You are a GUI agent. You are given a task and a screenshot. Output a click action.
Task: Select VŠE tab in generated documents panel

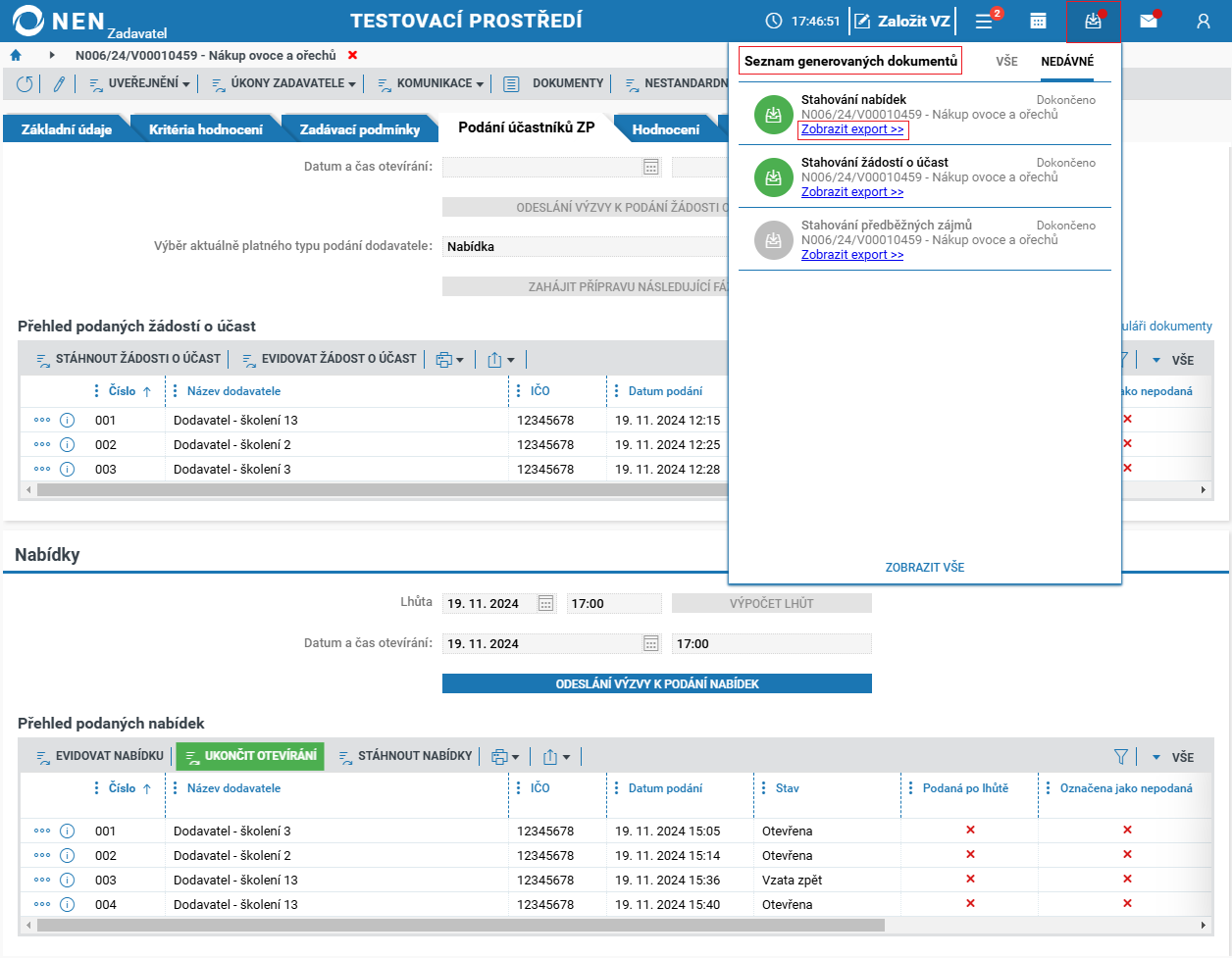click(1007, 61)
